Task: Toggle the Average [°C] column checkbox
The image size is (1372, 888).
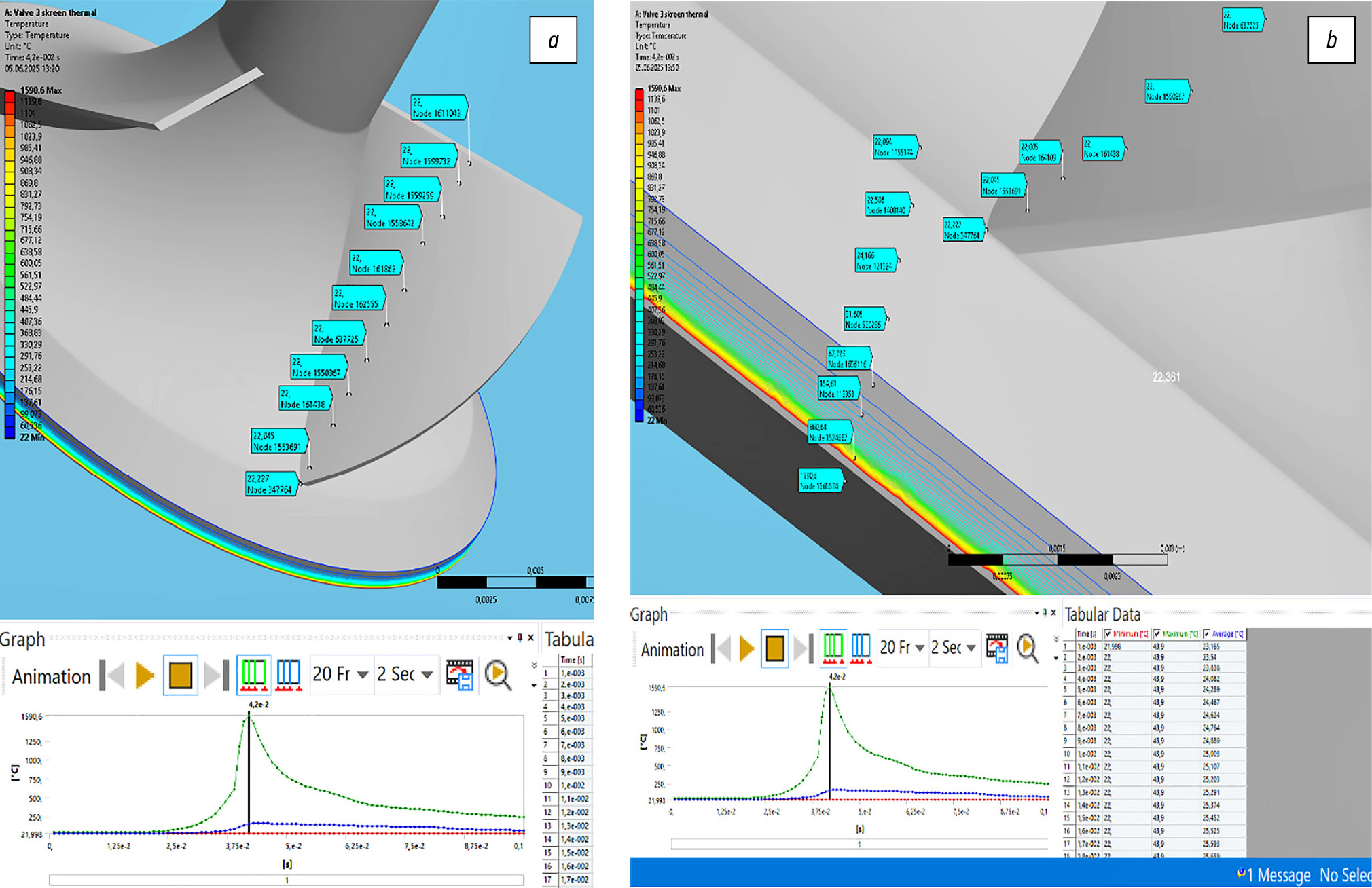Action: coord(1207,634)
